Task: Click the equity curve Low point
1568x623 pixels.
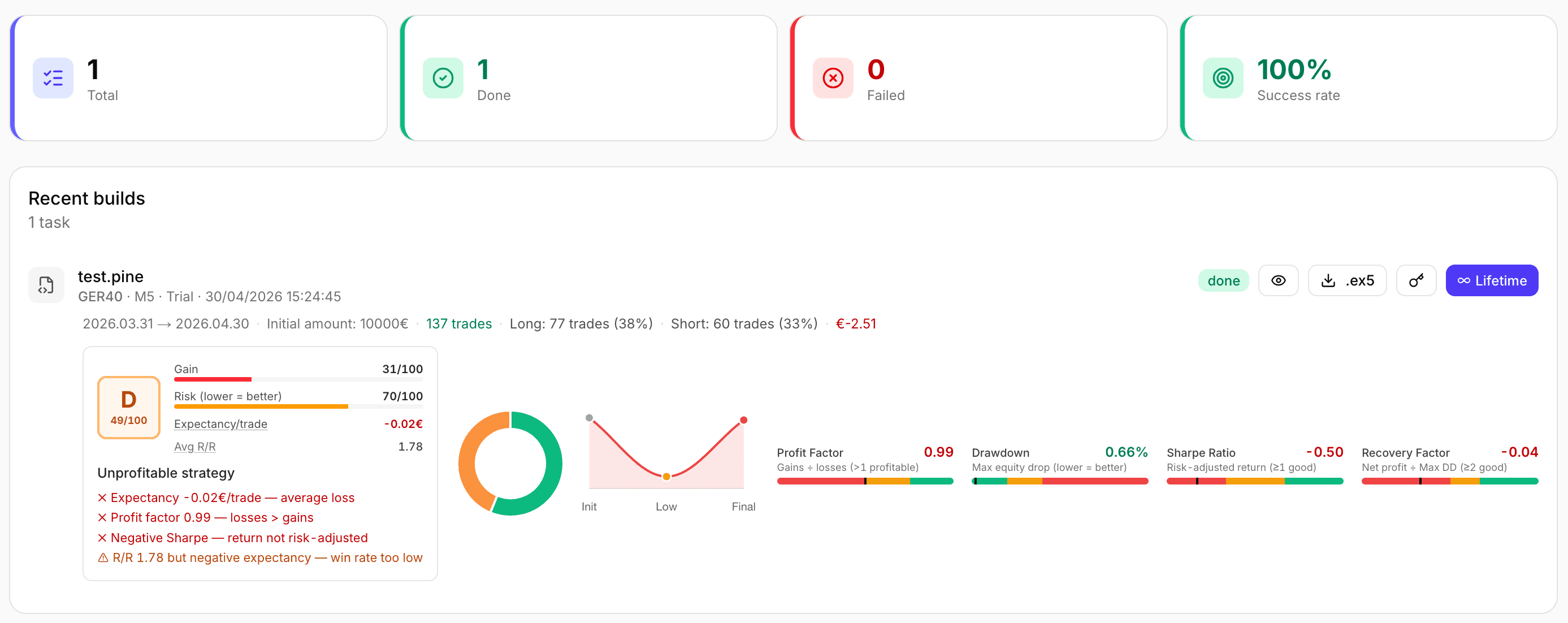Action: click(666, 477)
